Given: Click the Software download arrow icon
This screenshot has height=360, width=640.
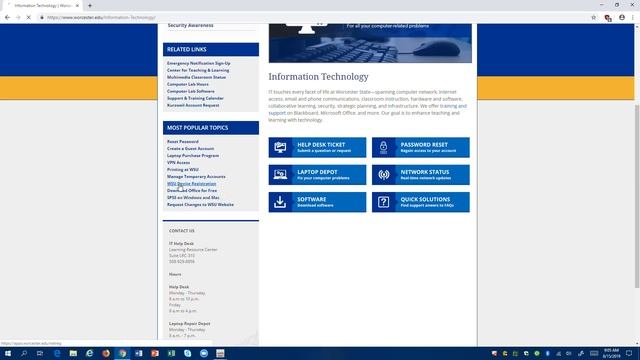Looking at the screenshot, I should 280,202.
